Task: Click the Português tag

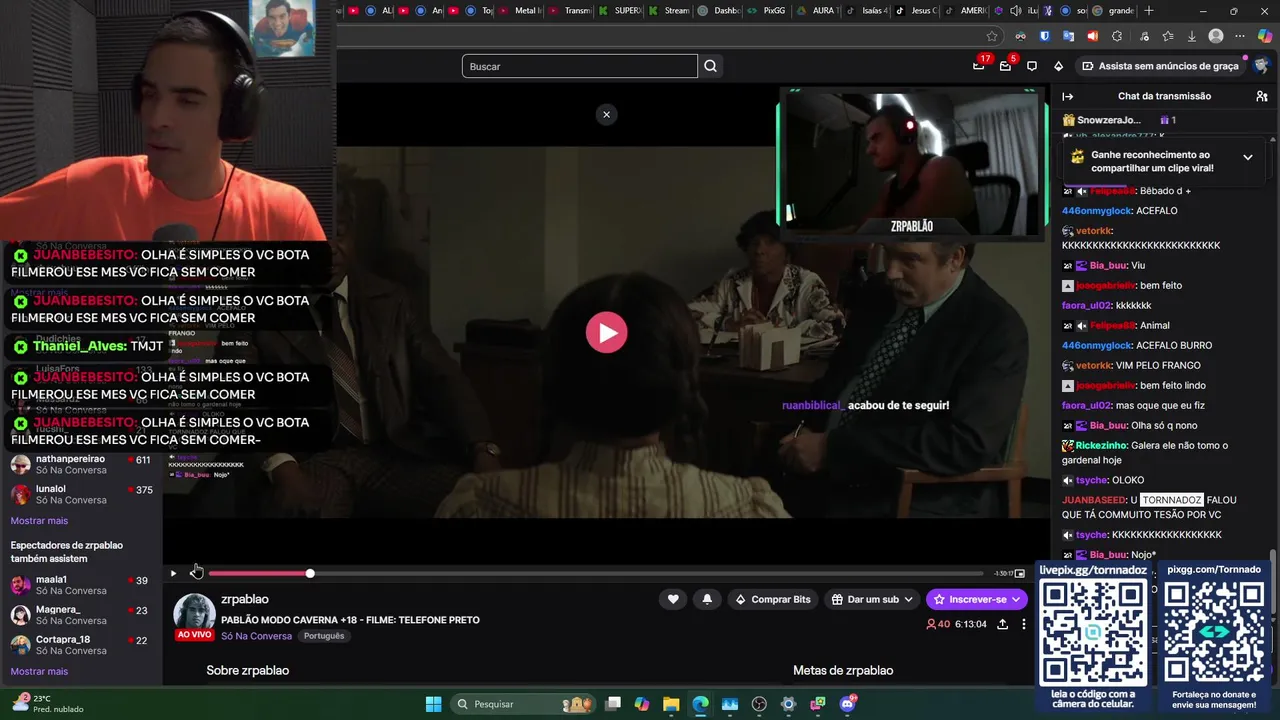Action: [324, 636]
